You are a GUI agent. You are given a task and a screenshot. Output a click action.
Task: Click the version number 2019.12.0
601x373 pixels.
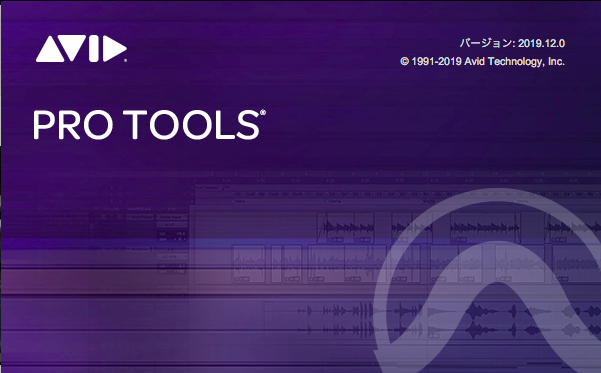pos(541,43)
